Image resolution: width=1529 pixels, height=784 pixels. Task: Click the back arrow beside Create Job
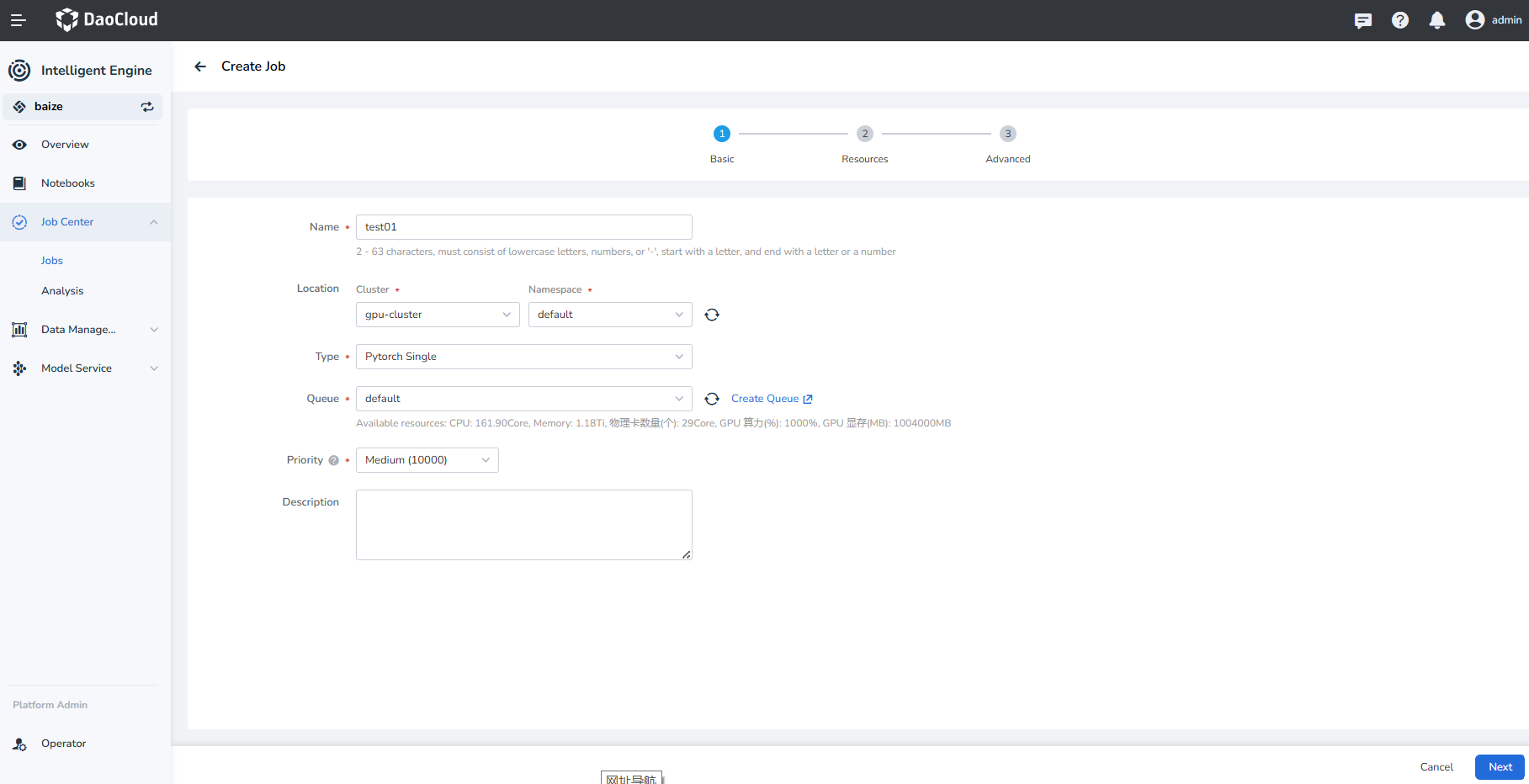[x=200, y=66]
